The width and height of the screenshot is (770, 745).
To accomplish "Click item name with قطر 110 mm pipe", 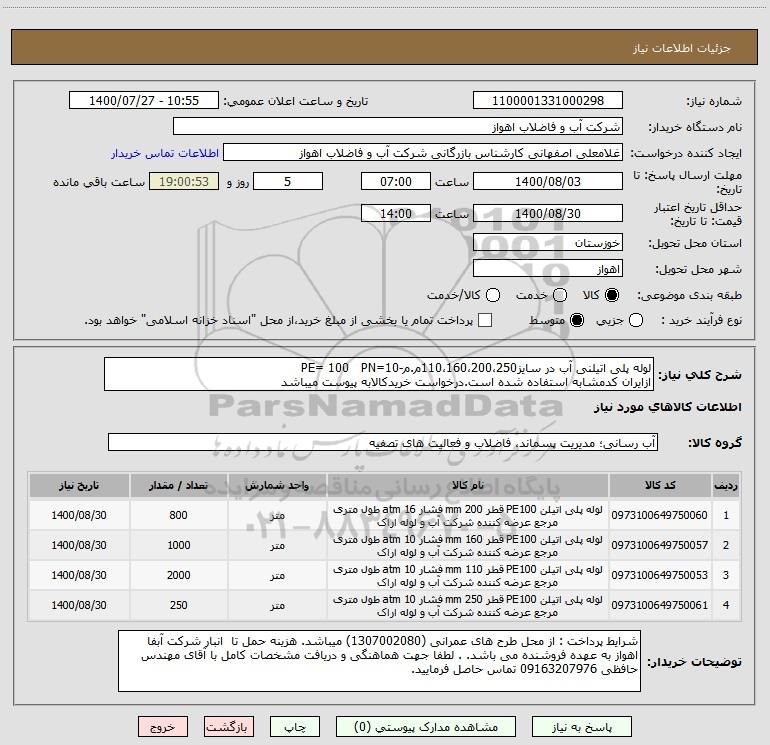I will point(468,576).
